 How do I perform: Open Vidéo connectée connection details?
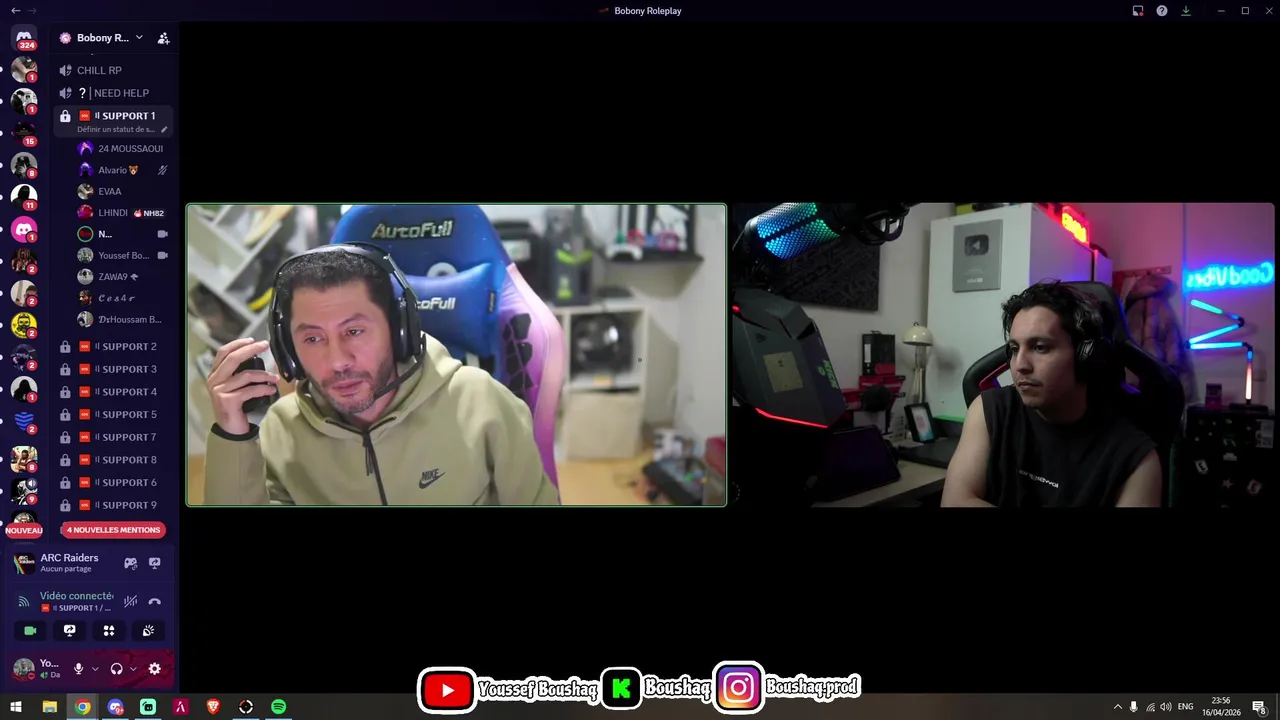tap(76, 596)
